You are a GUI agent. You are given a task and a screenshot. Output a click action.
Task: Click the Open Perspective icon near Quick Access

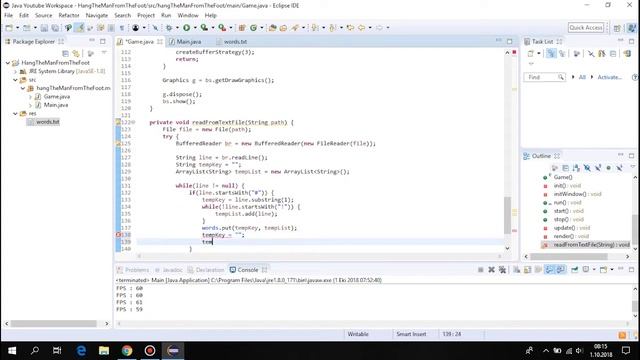pyautogui.click(x=617, y=28)
